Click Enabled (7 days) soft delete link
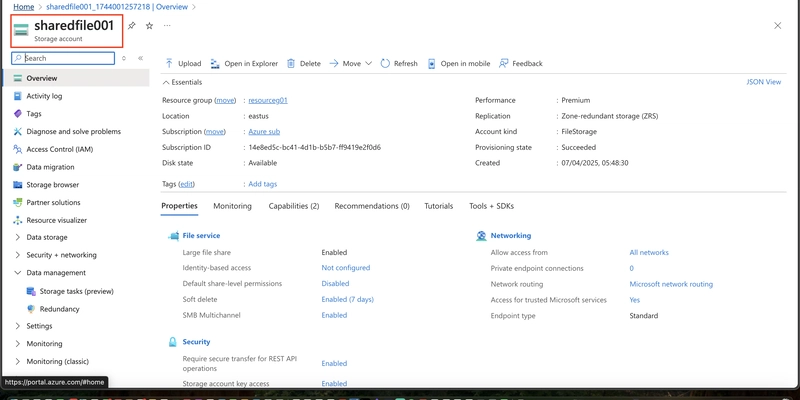800x400 pixels. point(347,299)
